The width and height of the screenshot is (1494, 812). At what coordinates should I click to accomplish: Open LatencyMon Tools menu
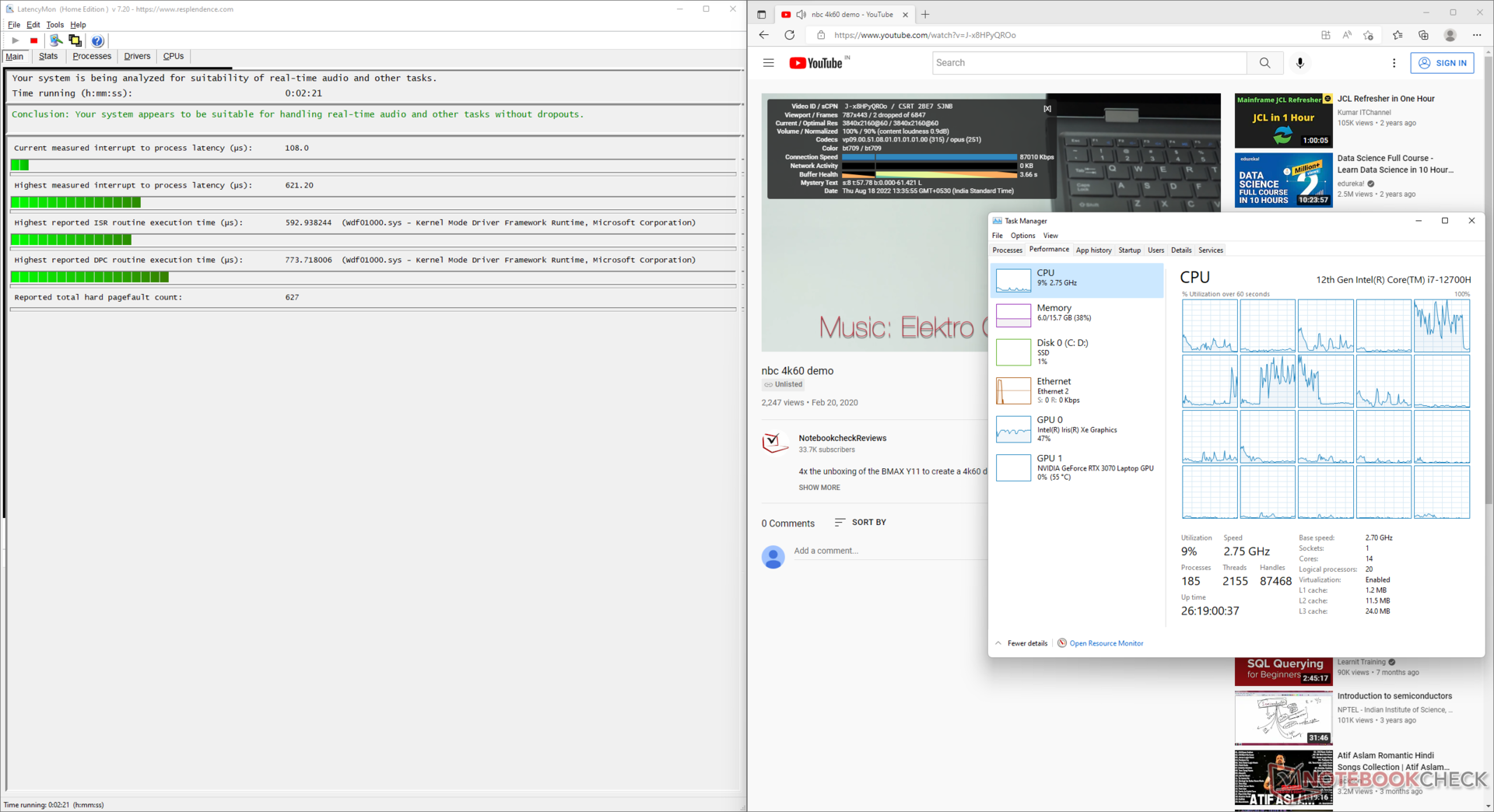point(55,25)
